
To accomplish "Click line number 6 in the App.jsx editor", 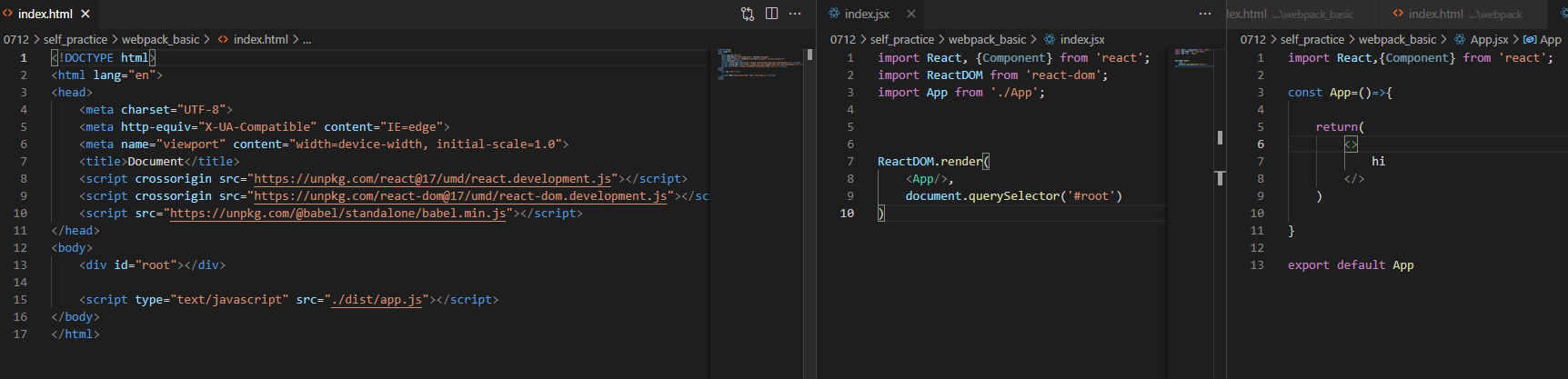I will coord(1261,145).
